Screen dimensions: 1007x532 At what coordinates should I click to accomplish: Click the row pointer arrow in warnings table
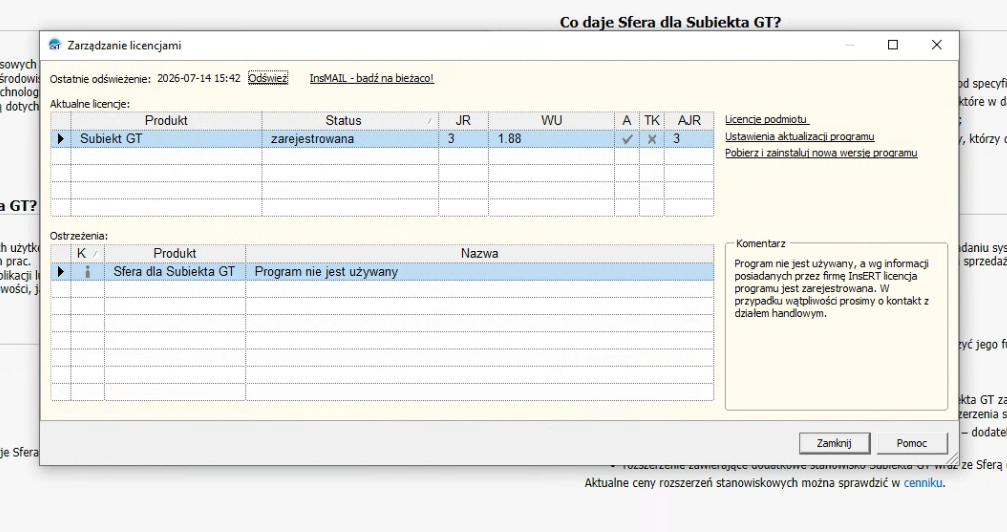pyautogui.click(x=60, y=272)
